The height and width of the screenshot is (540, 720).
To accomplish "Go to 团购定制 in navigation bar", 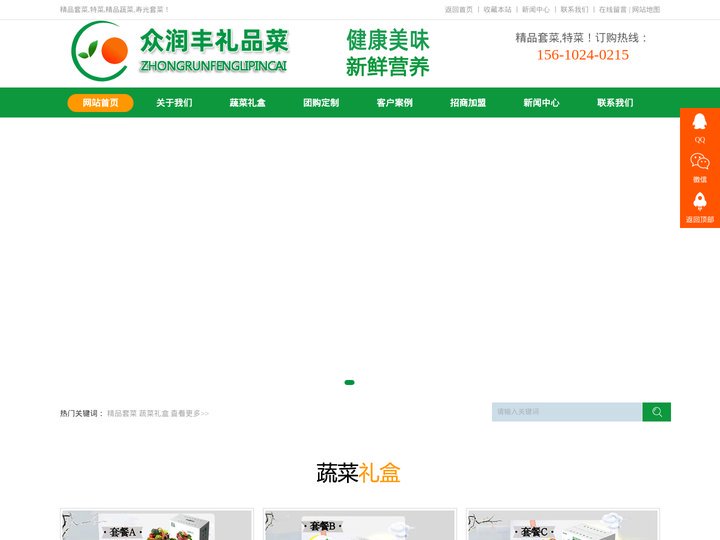I will (x=321, y=103).
